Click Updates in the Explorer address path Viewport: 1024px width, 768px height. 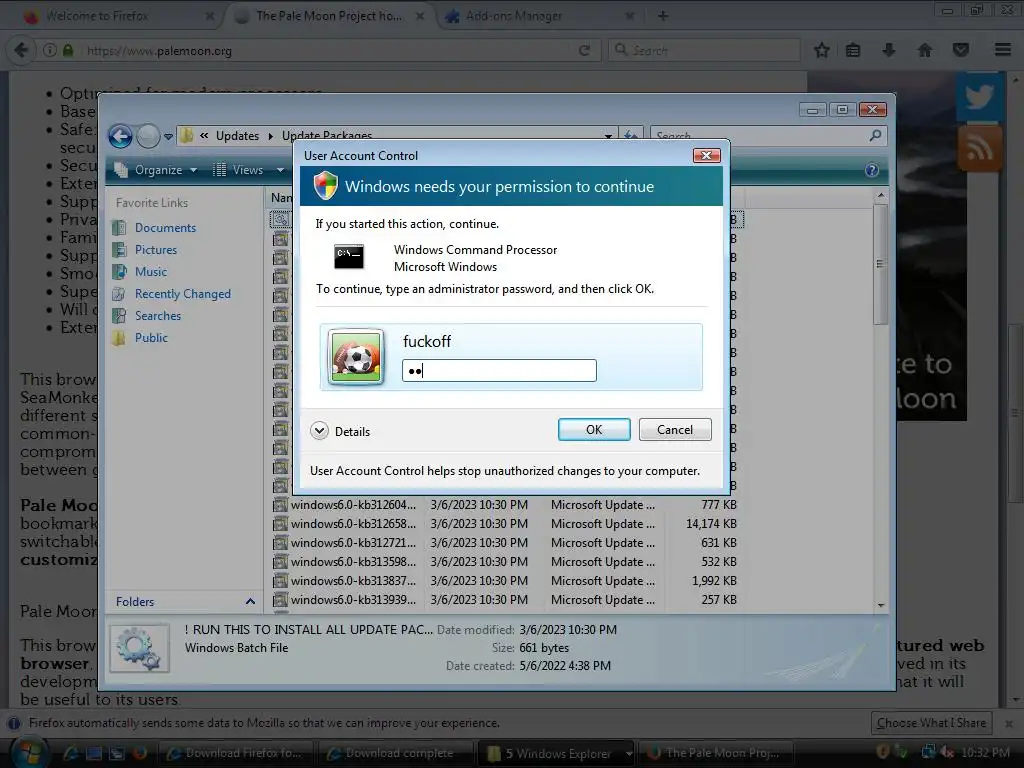(237, 136)
